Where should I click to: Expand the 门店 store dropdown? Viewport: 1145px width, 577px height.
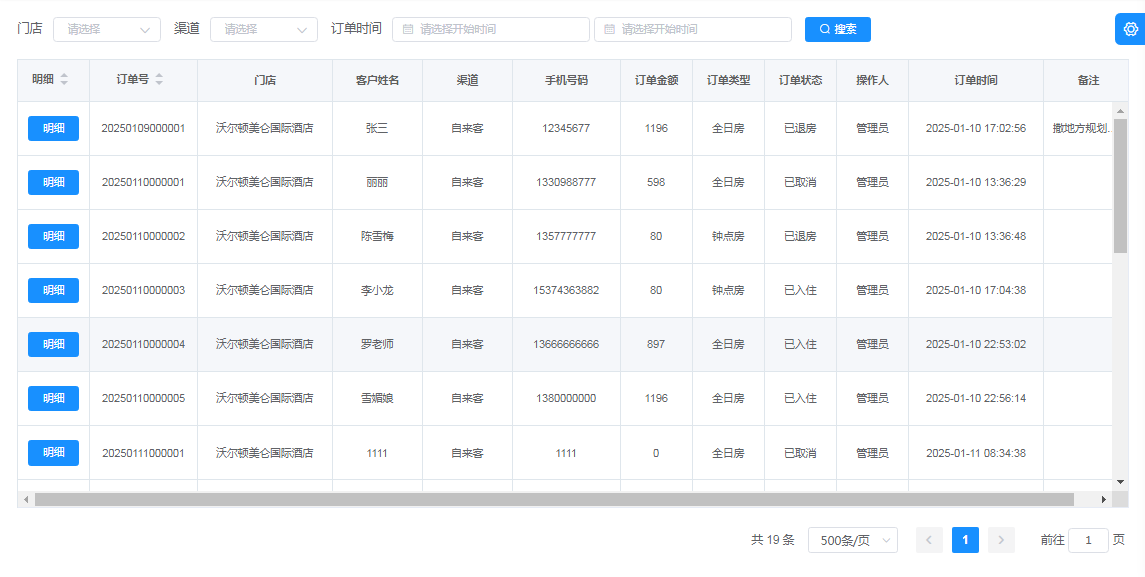[x=107, y=30]
